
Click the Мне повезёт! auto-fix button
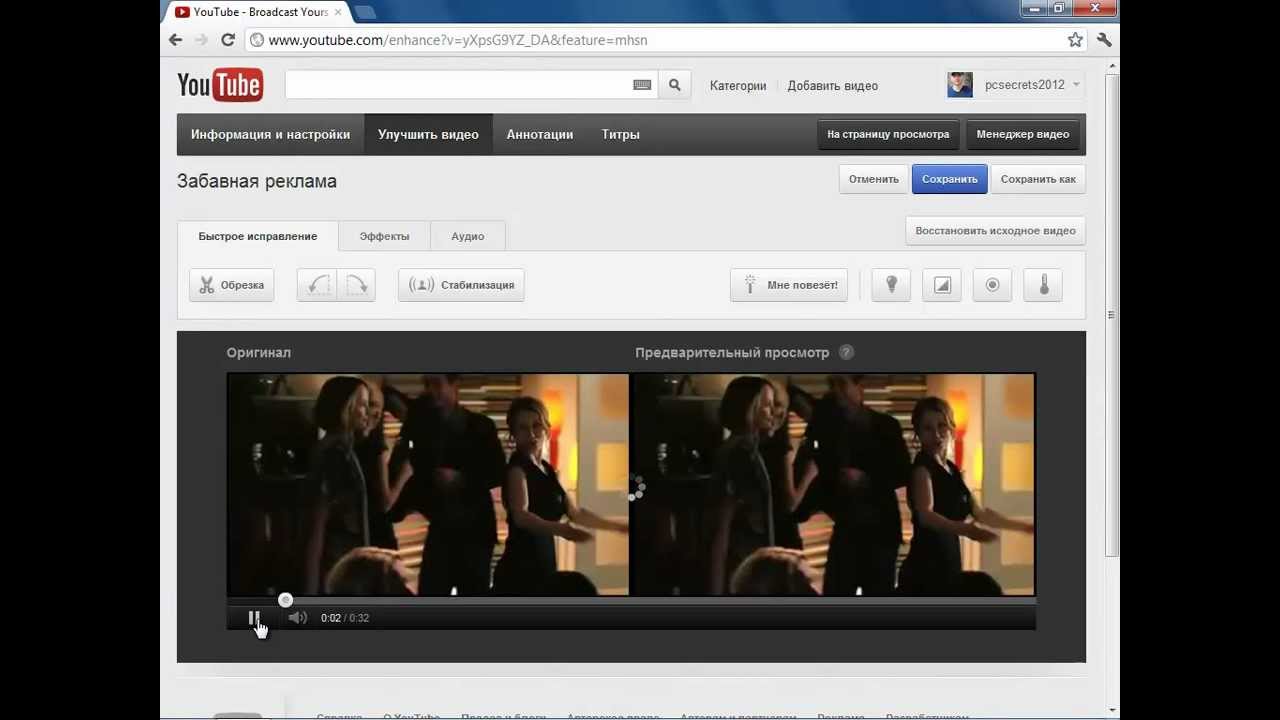click(x=789, y=285)
